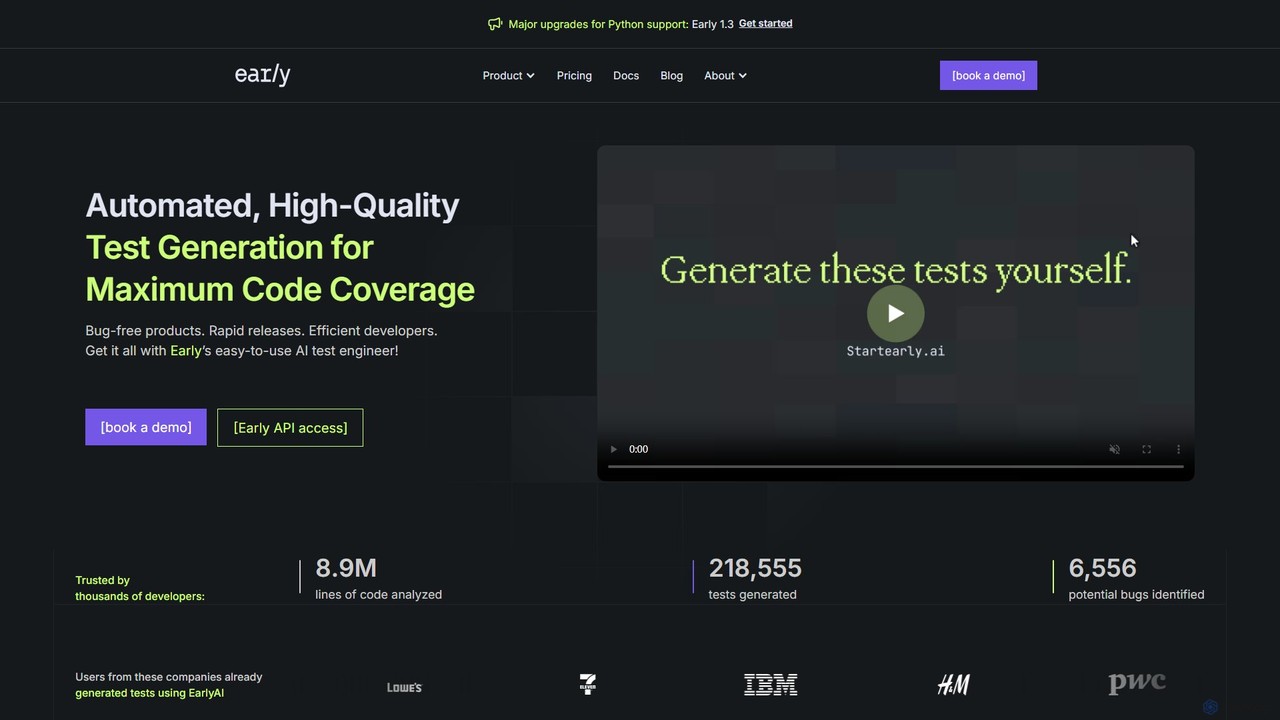Click the Lowe's company logo
Image resolution: width=1280 pixels, height=720 pixels.
click(x=405, y=687)
